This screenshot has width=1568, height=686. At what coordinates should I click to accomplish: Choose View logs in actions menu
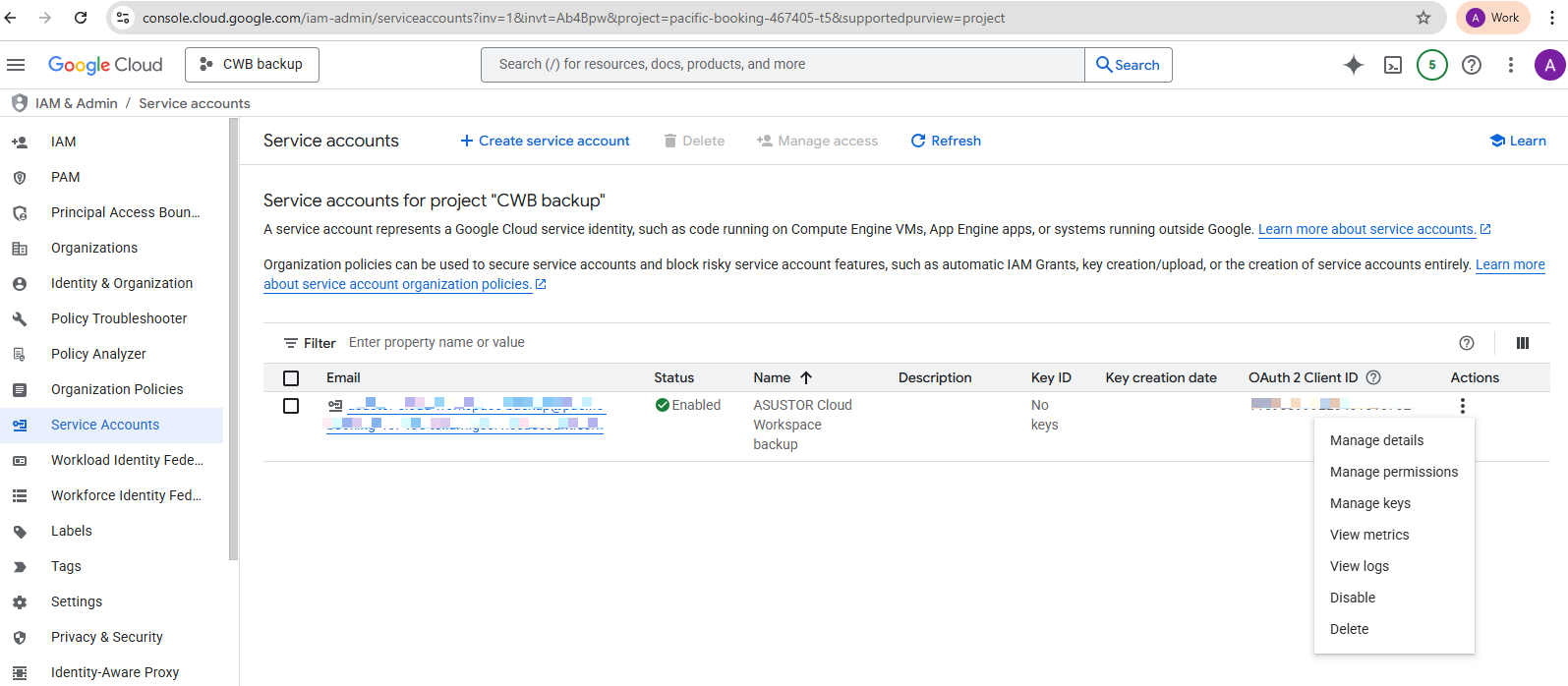[1394, 566]
